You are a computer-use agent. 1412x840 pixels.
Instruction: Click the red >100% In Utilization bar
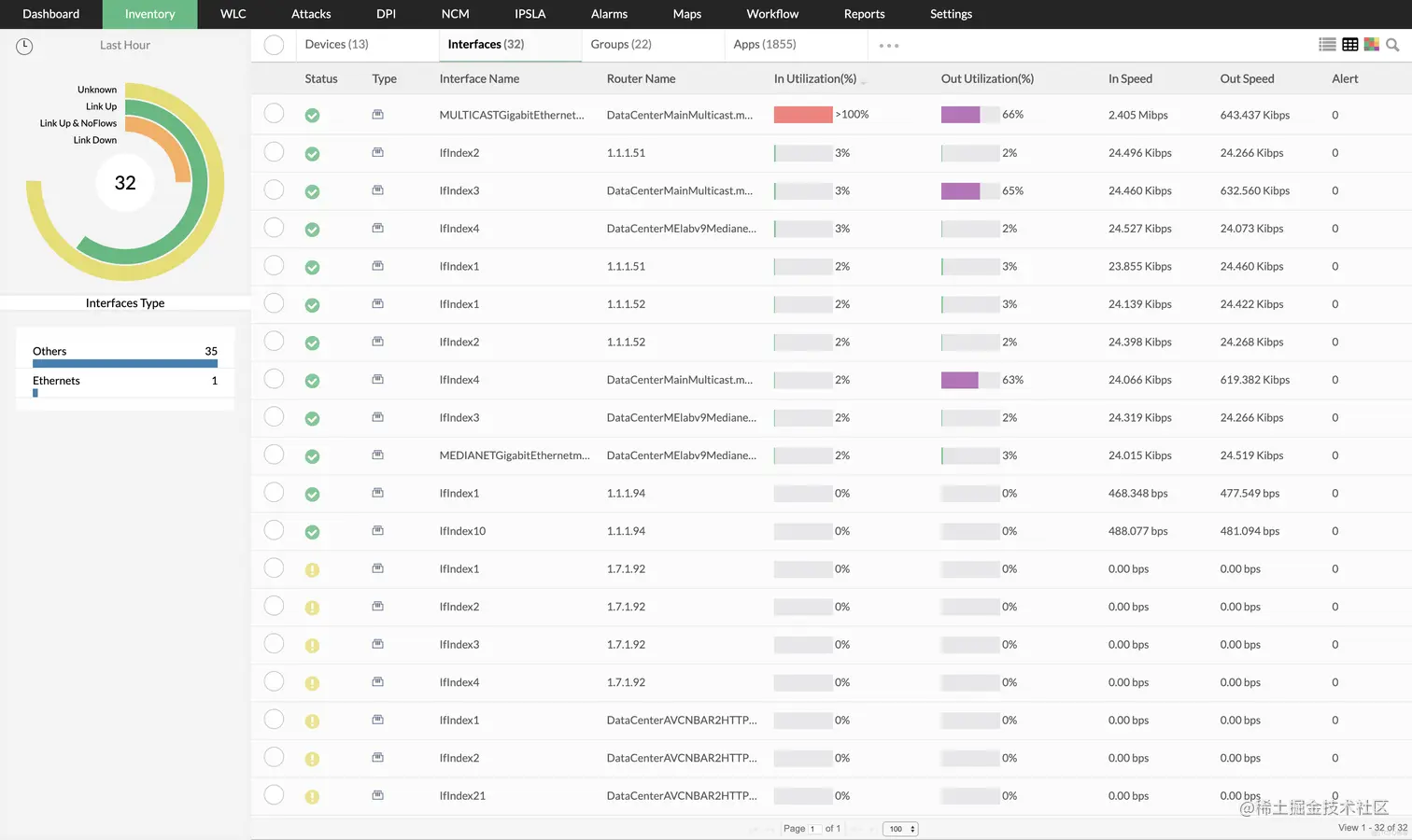coord(803,115)
